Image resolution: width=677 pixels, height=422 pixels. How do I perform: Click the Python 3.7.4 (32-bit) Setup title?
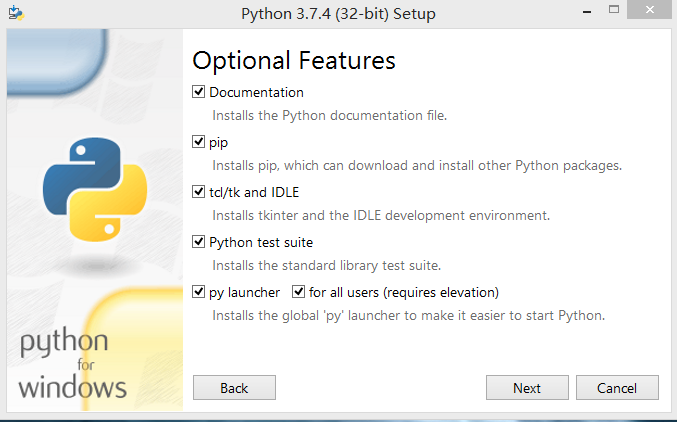tap(338, 14)
